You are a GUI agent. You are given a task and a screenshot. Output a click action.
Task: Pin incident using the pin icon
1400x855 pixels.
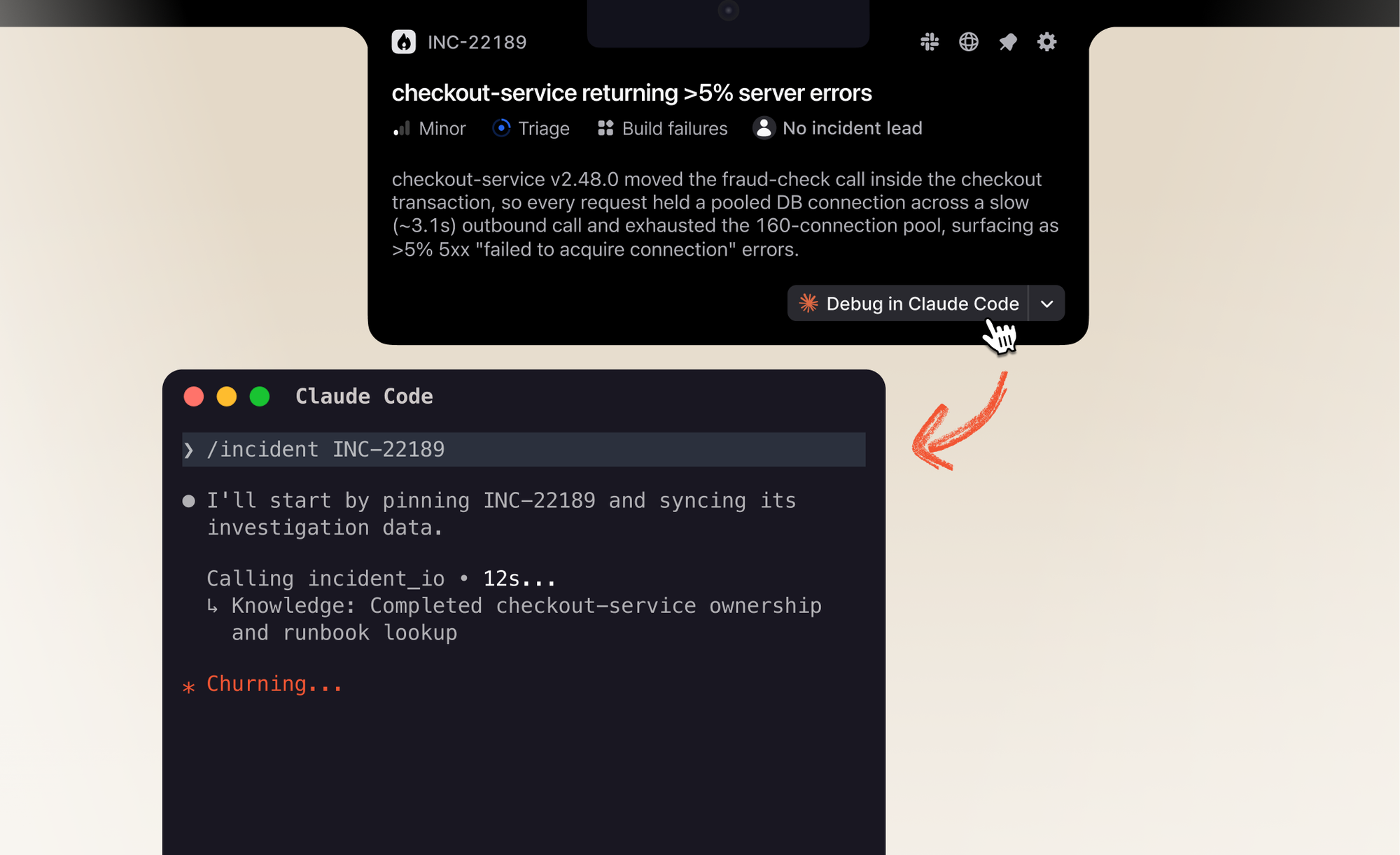point(1008,42)
